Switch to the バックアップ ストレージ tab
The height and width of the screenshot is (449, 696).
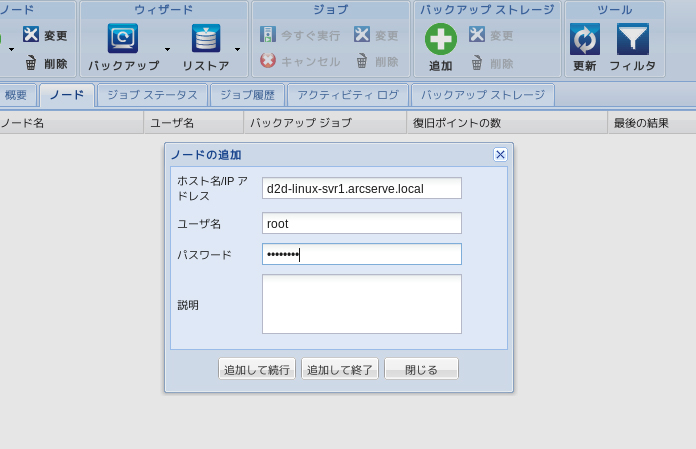[x=483, y=95]
